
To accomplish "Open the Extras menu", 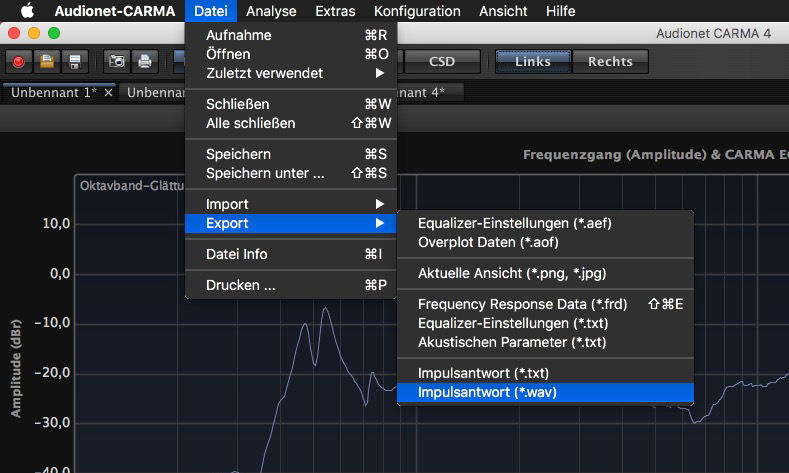I will click(x=335, y=11).
